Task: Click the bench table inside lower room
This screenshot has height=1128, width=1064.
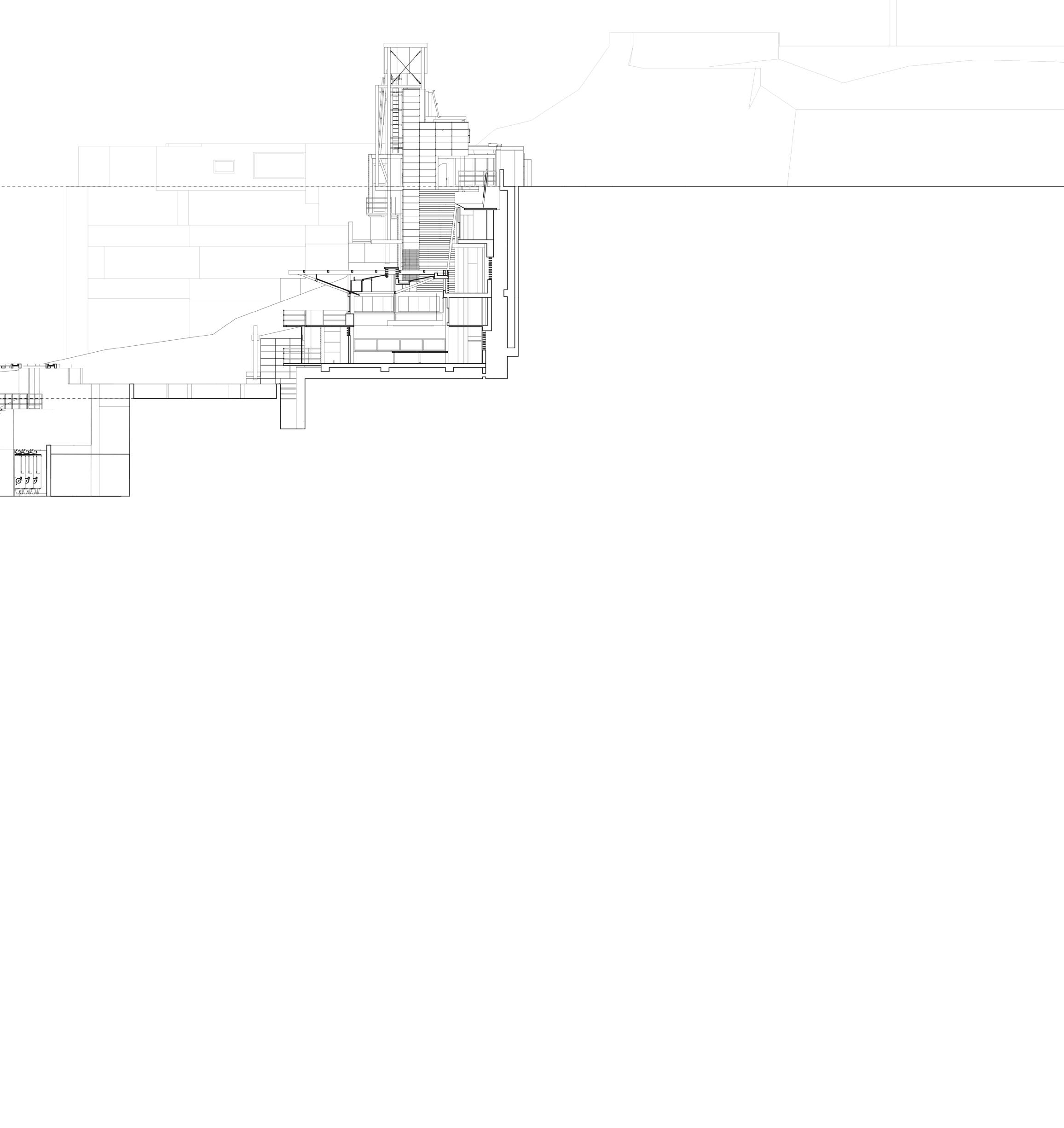Action: [420, 353]
